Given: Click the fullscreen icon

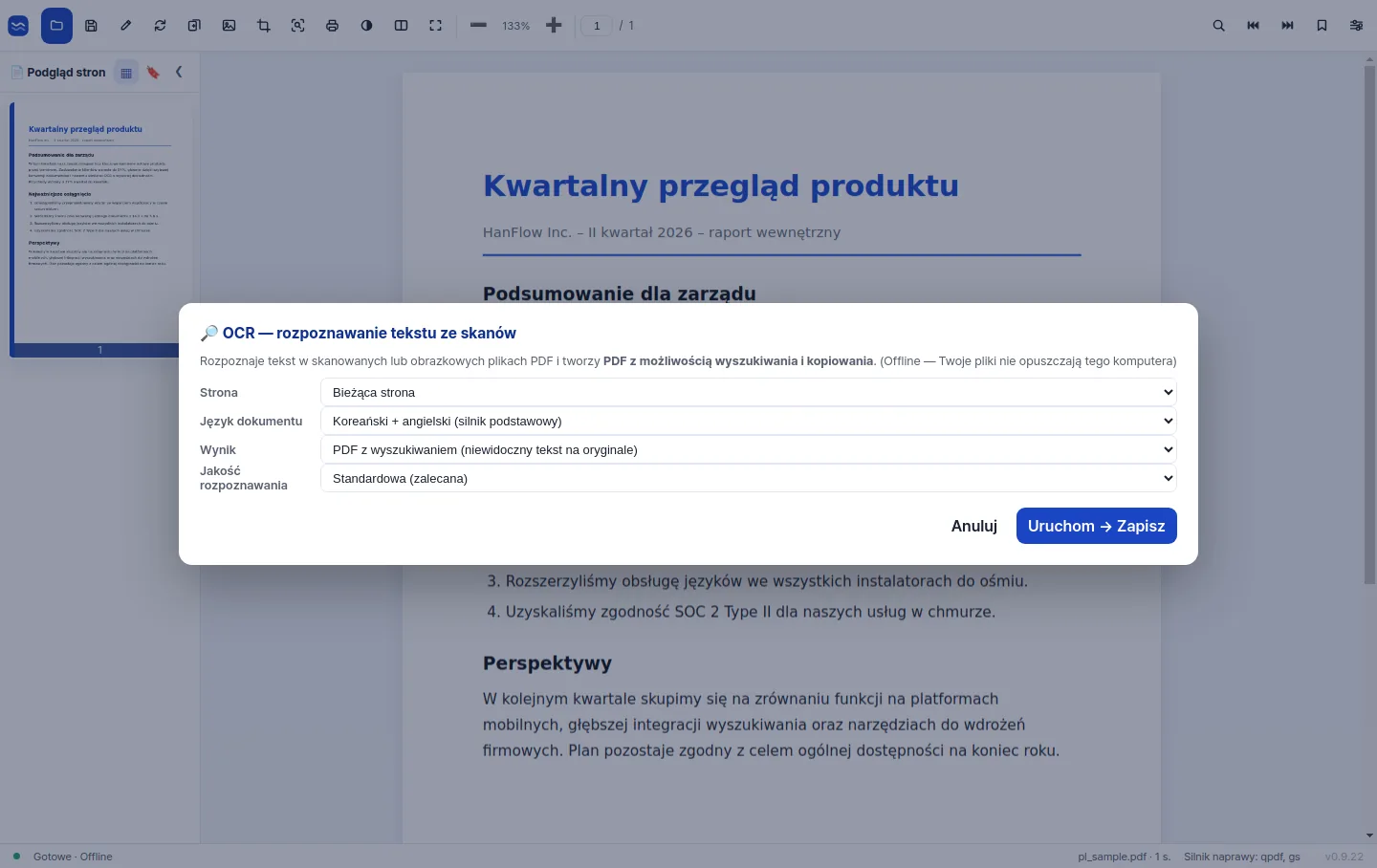Looking at the screenshot, I should coord(435,26).
